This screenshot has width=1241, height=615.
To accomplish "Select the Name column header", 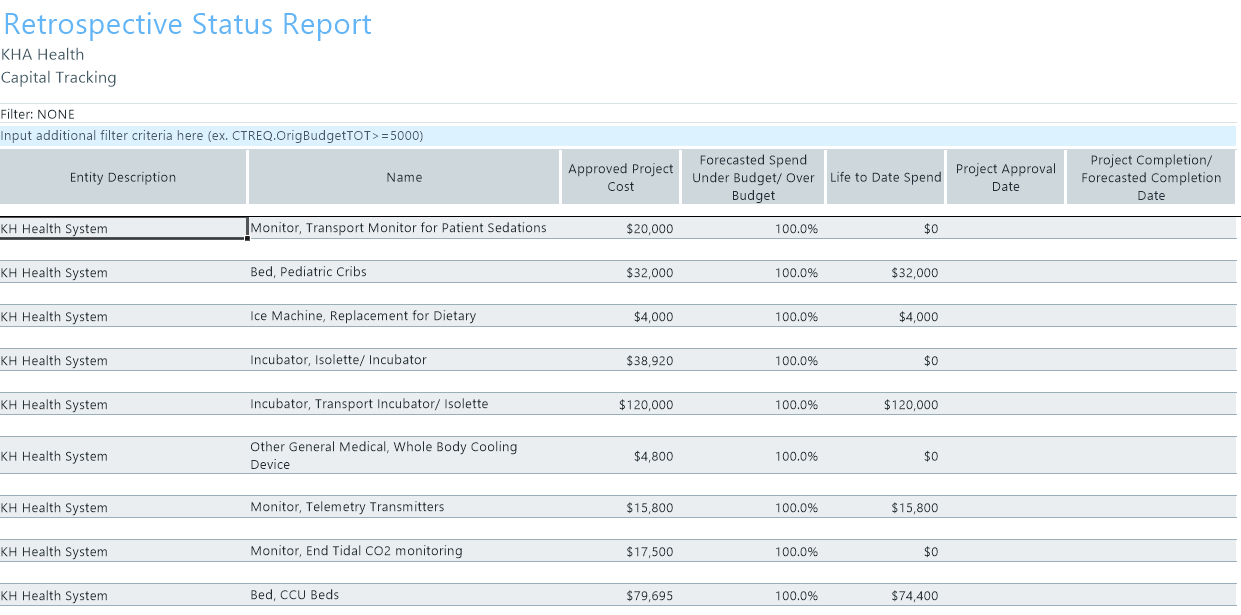I will (x=404, y=178).
